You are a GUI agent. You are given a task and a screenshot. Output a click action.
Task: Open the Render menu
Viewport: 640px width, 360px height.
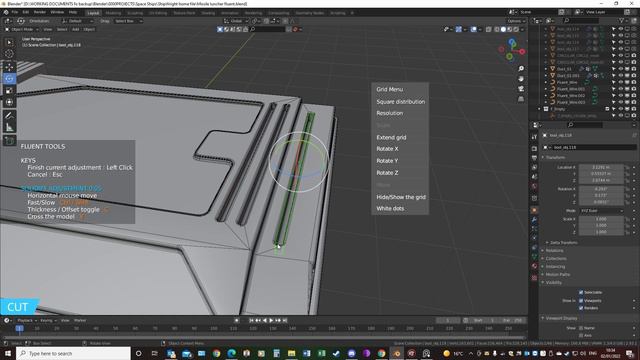[x=40, y=12]
